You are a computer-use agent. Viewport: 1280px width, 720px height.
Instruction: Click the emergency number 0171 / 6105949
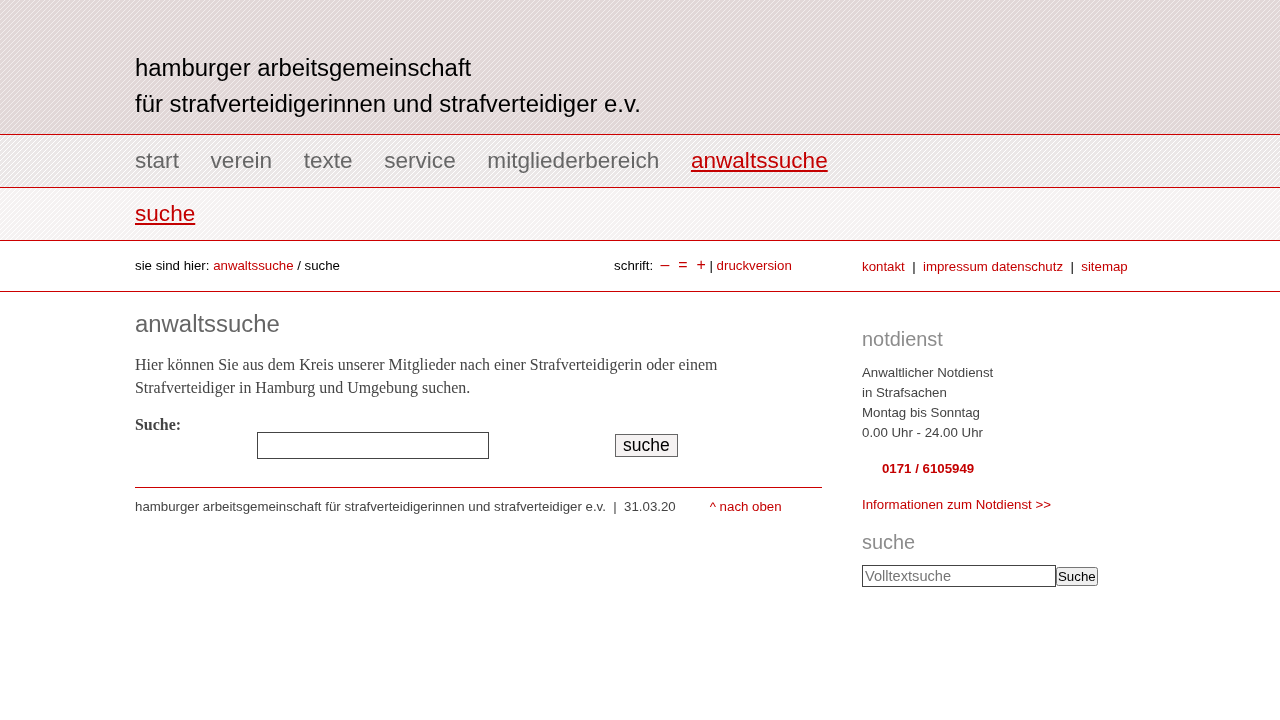tap(928, 469)
